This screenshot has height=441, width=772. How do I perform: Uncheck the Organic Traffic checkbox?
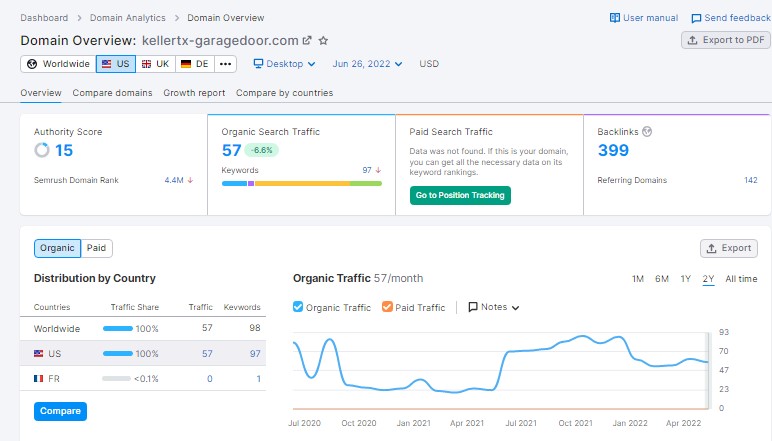[298, 308]
